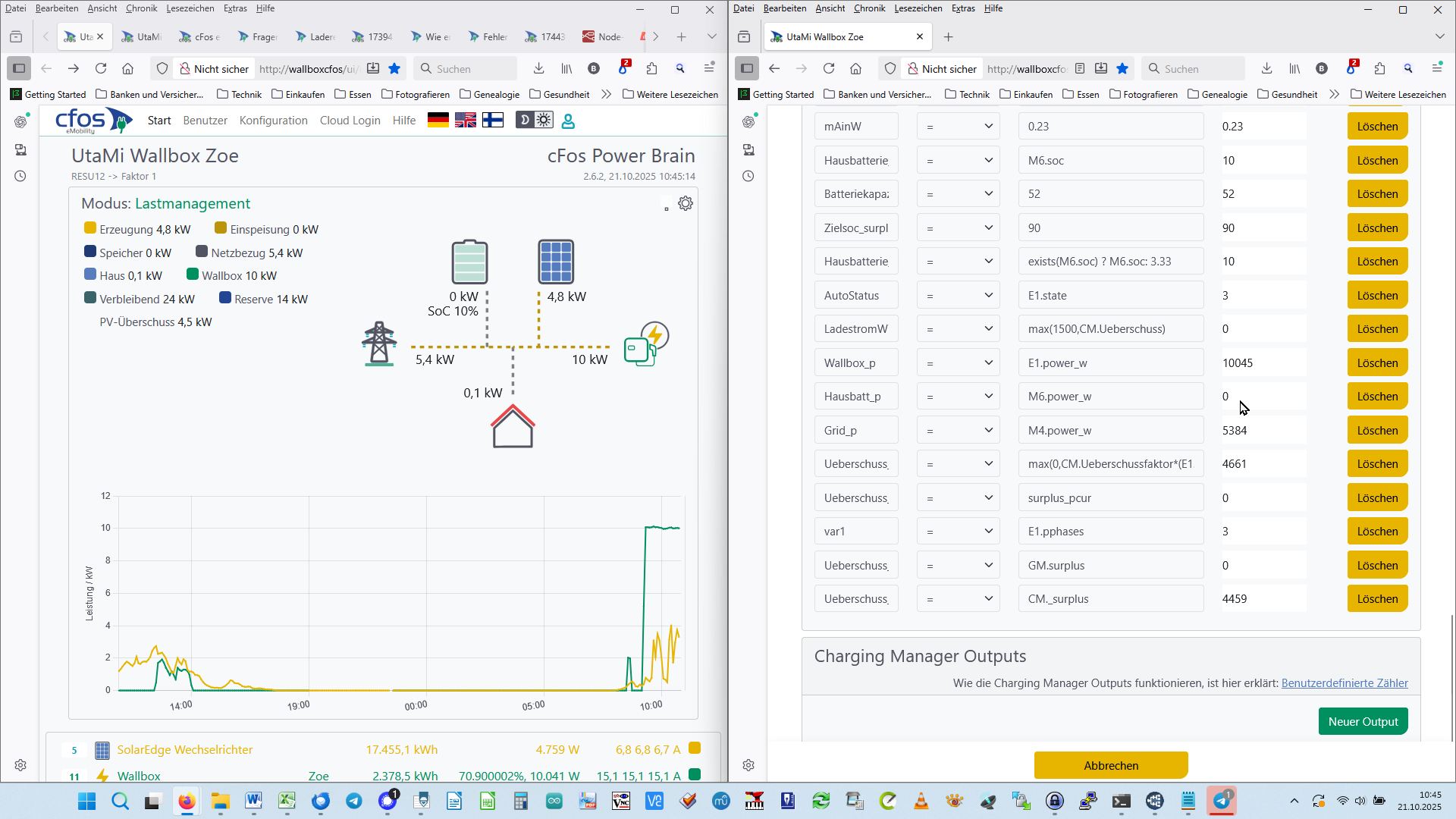Toggle sidebar in right Firefox window
This screenshot has width=1456, height=819.
coord(747,68)
